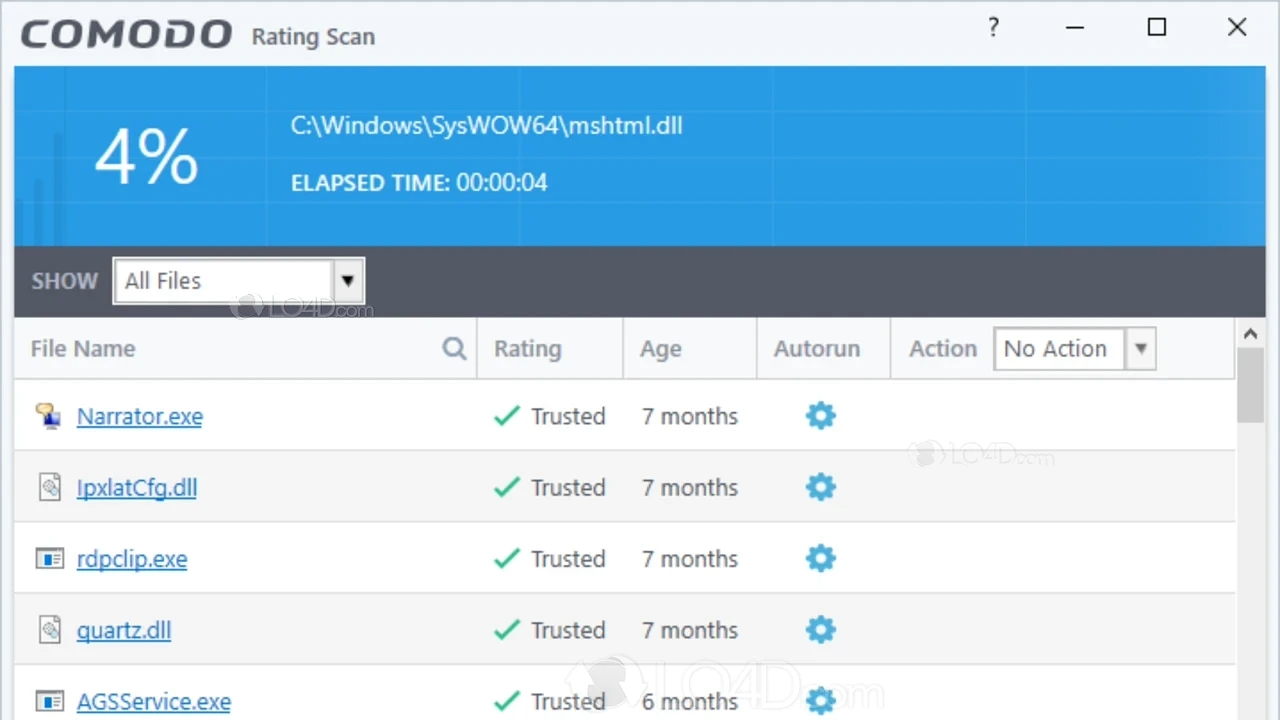Viewport: 1280px width, 720px height.
Task: Click the question mark help icon
Action: coord(993,28)
